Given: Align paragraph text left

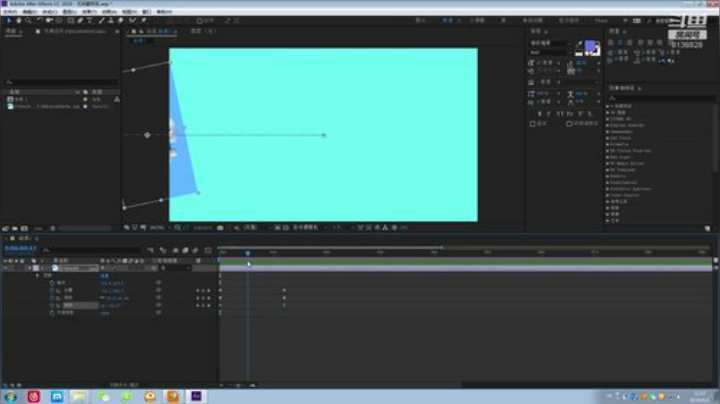Looking at the screenshot, I should pos(611,42).
